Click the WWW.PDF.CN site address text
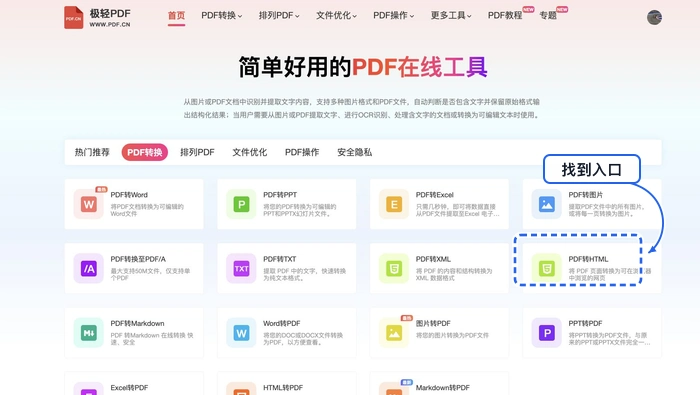700x395 pixels. coord(110,25)
